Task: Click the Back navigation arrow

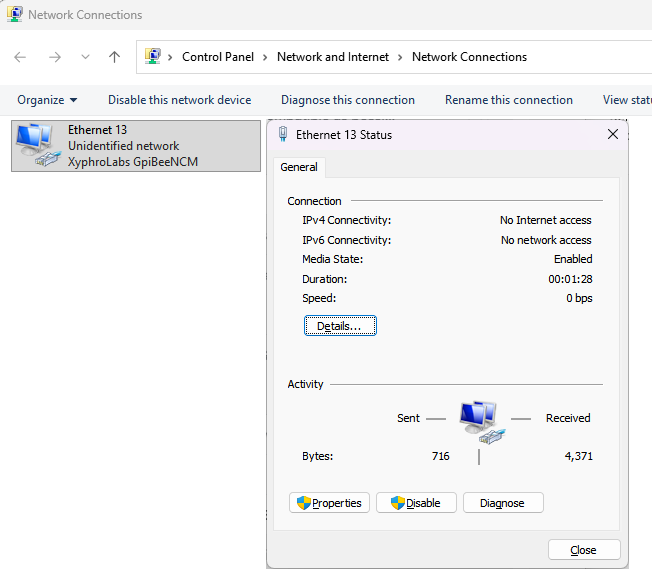Action: point(20,57)
